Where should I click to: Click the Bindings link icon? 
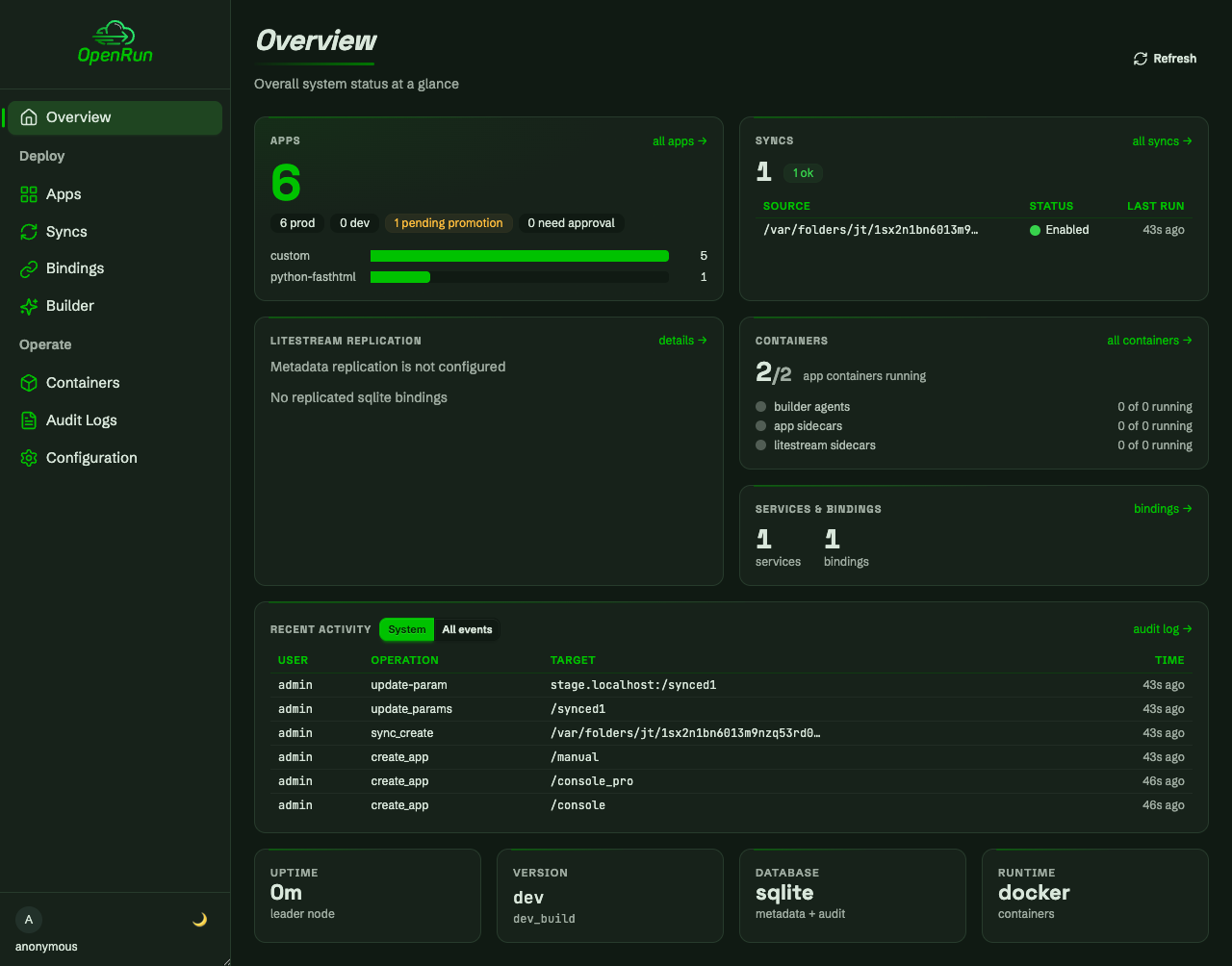pyautogui.click(x=29, y=268)
